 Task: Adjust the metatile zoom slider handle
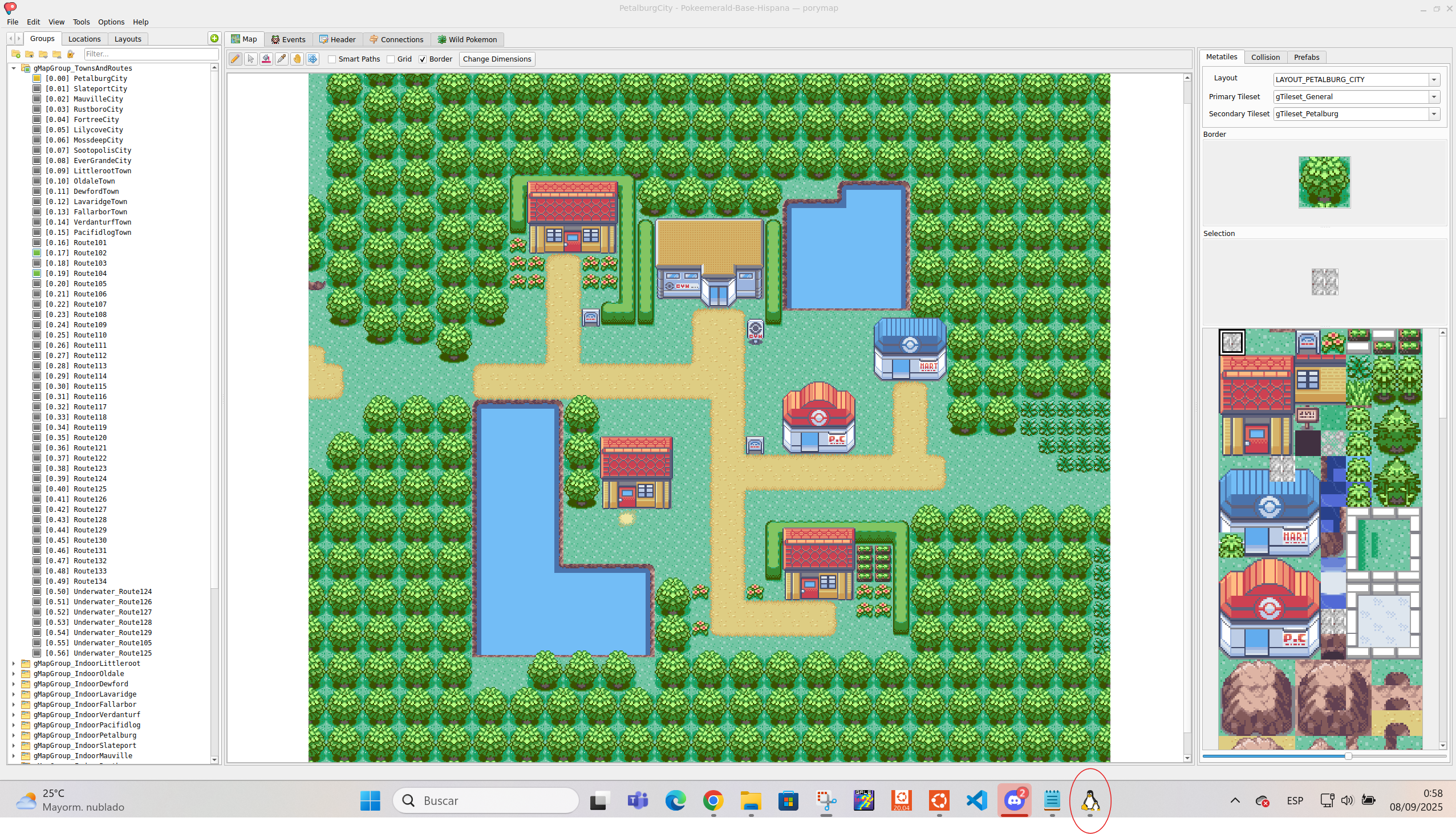tap(1348, 756)
